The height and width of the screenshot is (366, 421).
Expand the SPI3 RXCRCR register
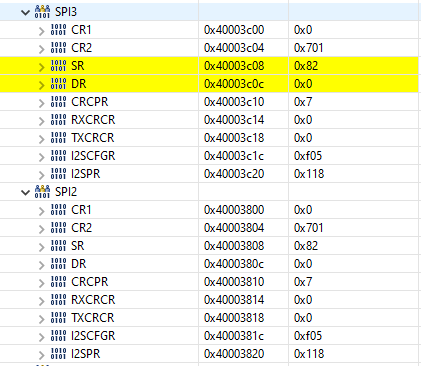[x=41, y=121]
